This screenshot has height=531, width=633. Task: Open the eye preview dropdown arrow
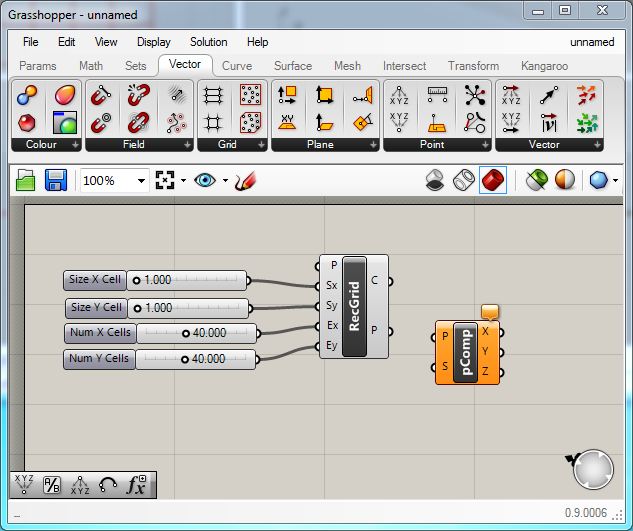(x=225, y=180)
